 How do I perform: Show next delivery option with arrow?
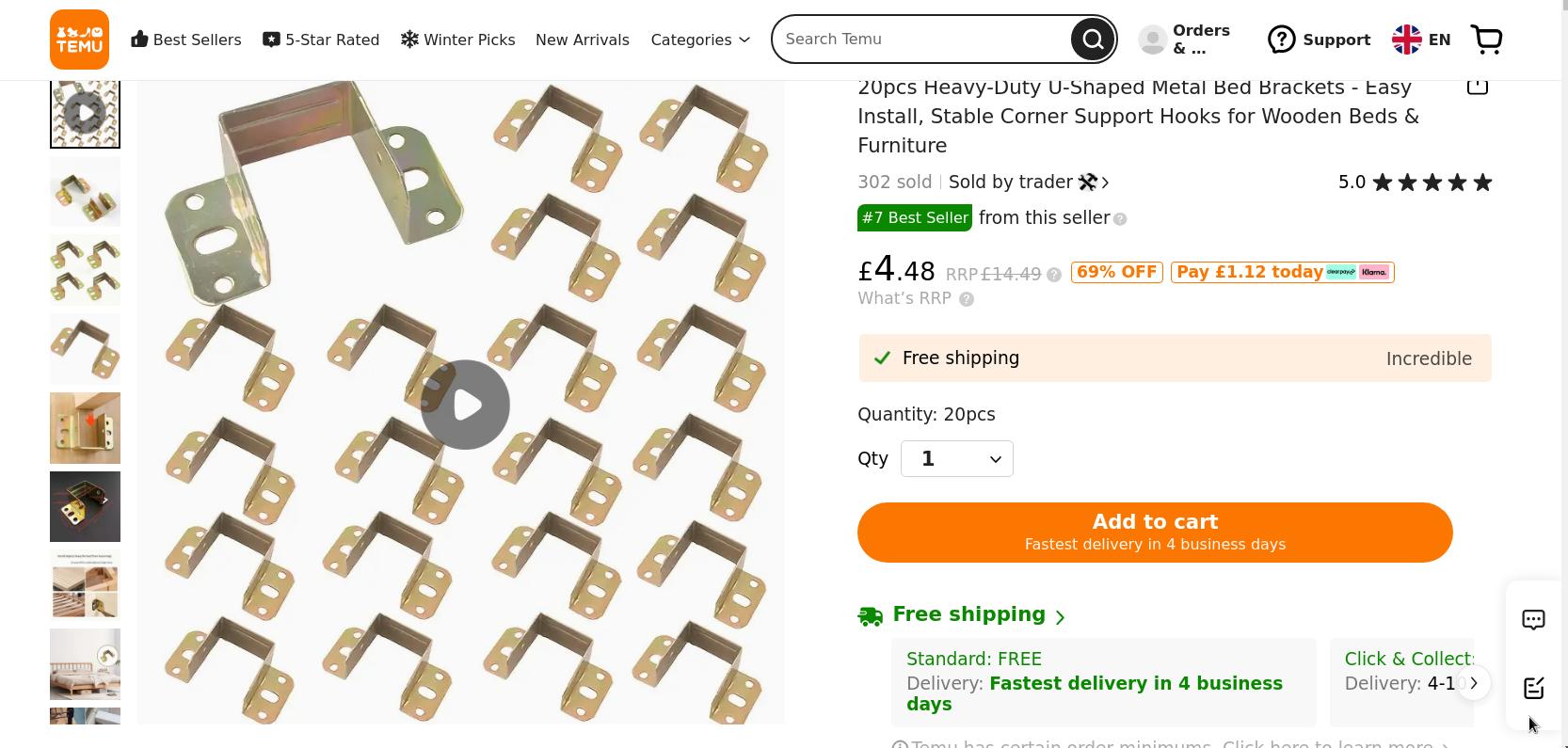pos(1473,683)
